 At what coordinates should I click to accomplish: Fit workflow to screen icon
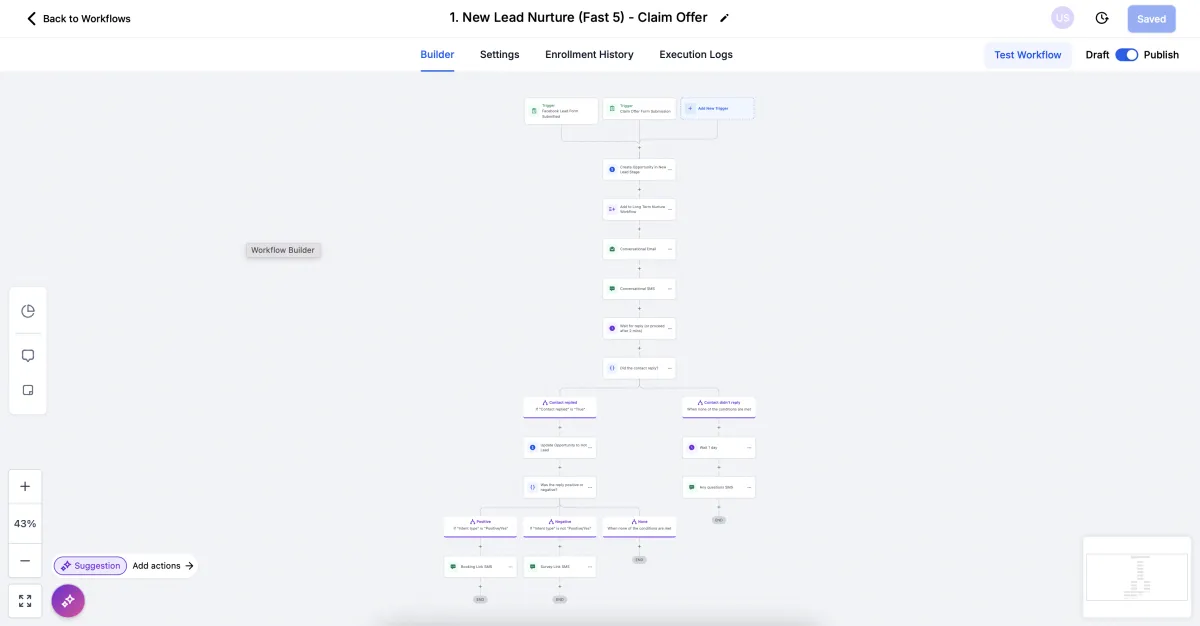click(x=25, y=601)
